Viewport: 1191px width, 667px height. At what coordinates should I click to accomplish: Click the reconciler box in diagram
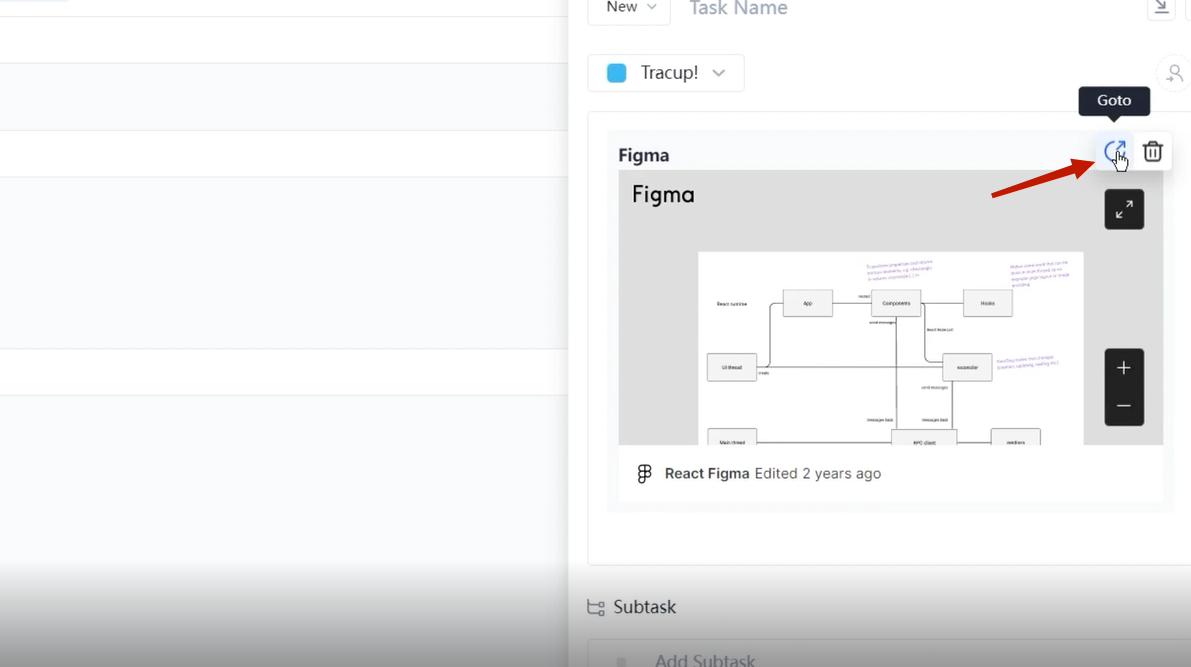[966, 367]
